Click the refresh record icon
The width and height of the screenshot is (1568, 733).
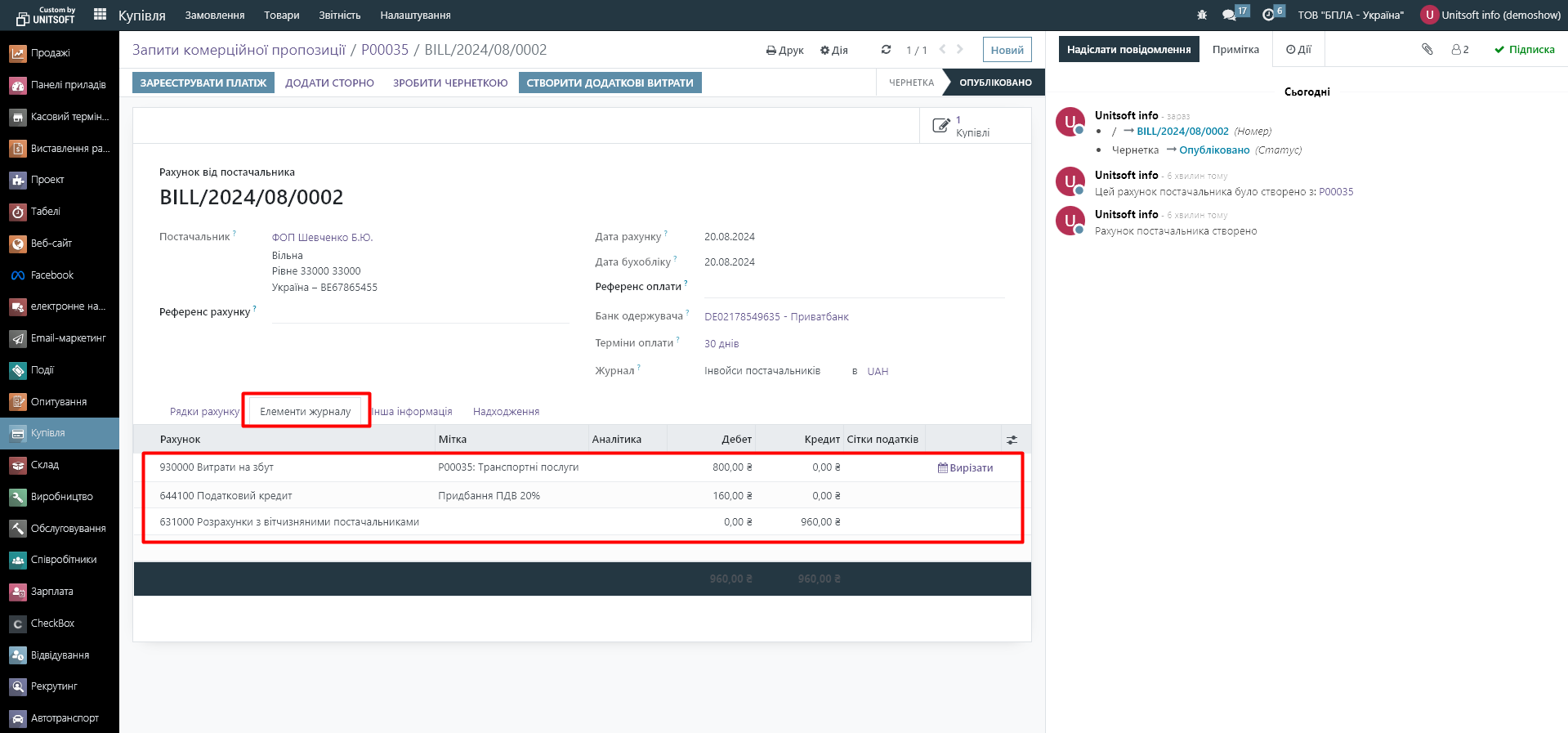(886, 50)
